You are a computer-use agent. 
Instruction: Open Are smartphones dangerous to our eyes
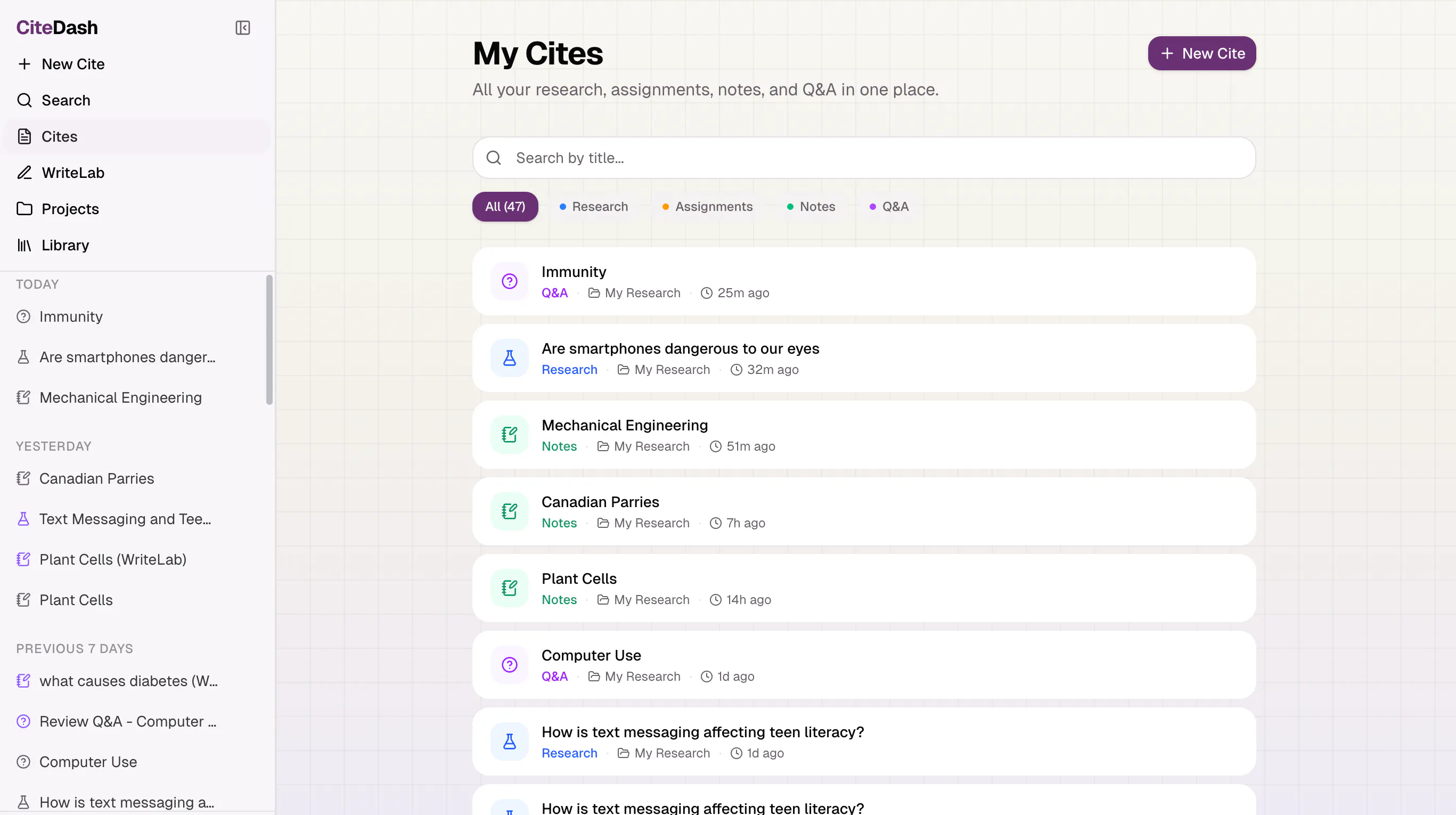(864, 358)
